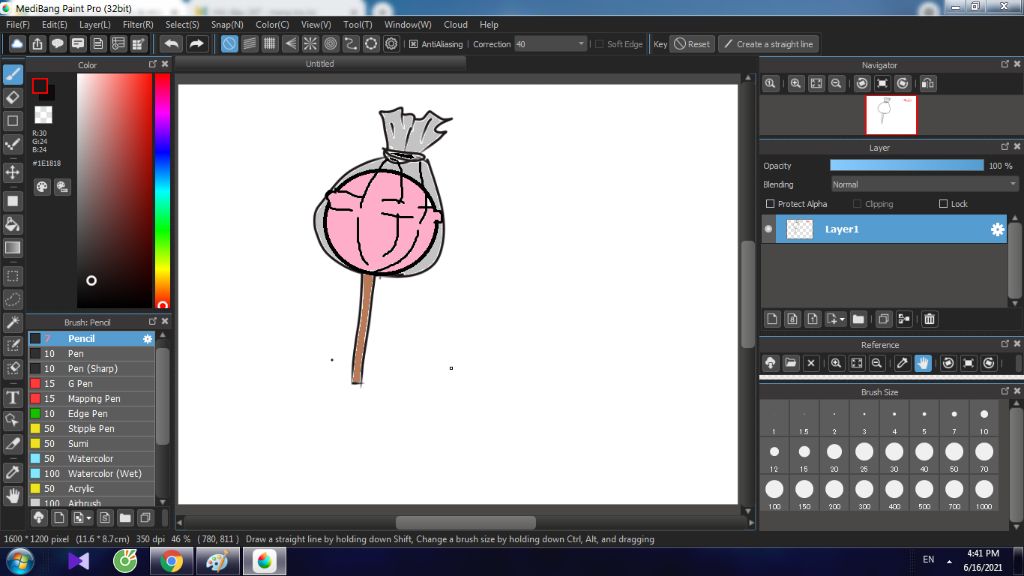
Task: Click the taskbar clock 4:41 PM
Action: (982, 553)
